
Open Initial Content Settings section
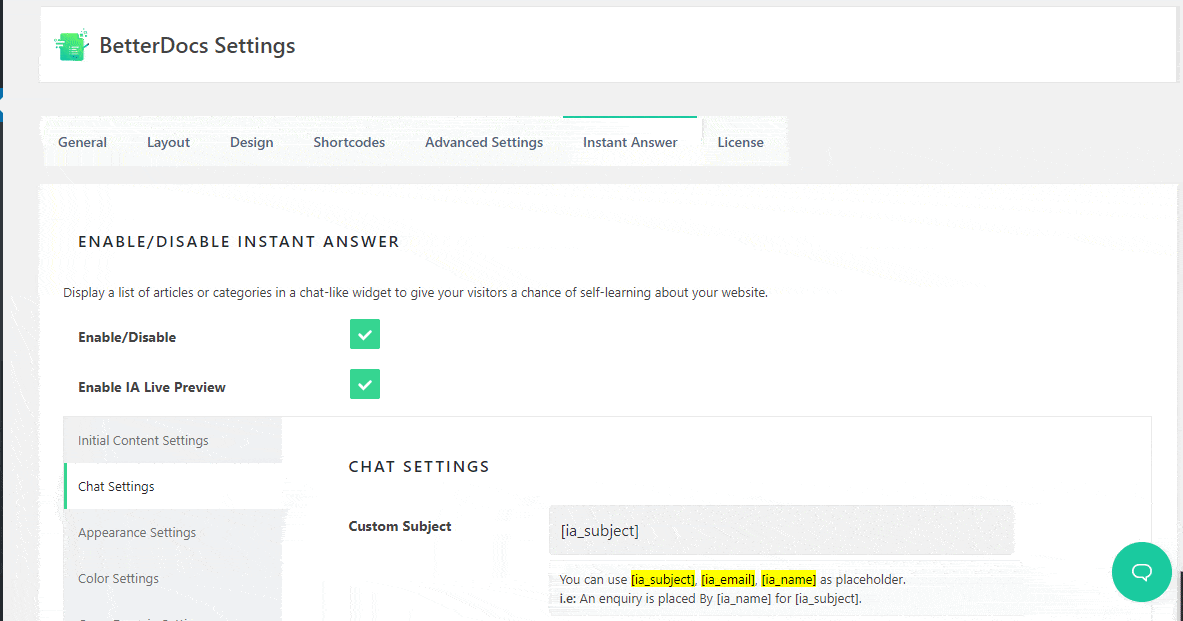coord(143,440)
